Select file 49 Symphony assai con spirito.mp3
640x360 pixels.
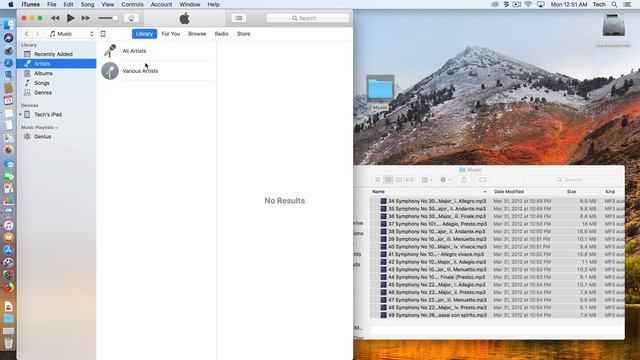[497, 315]
